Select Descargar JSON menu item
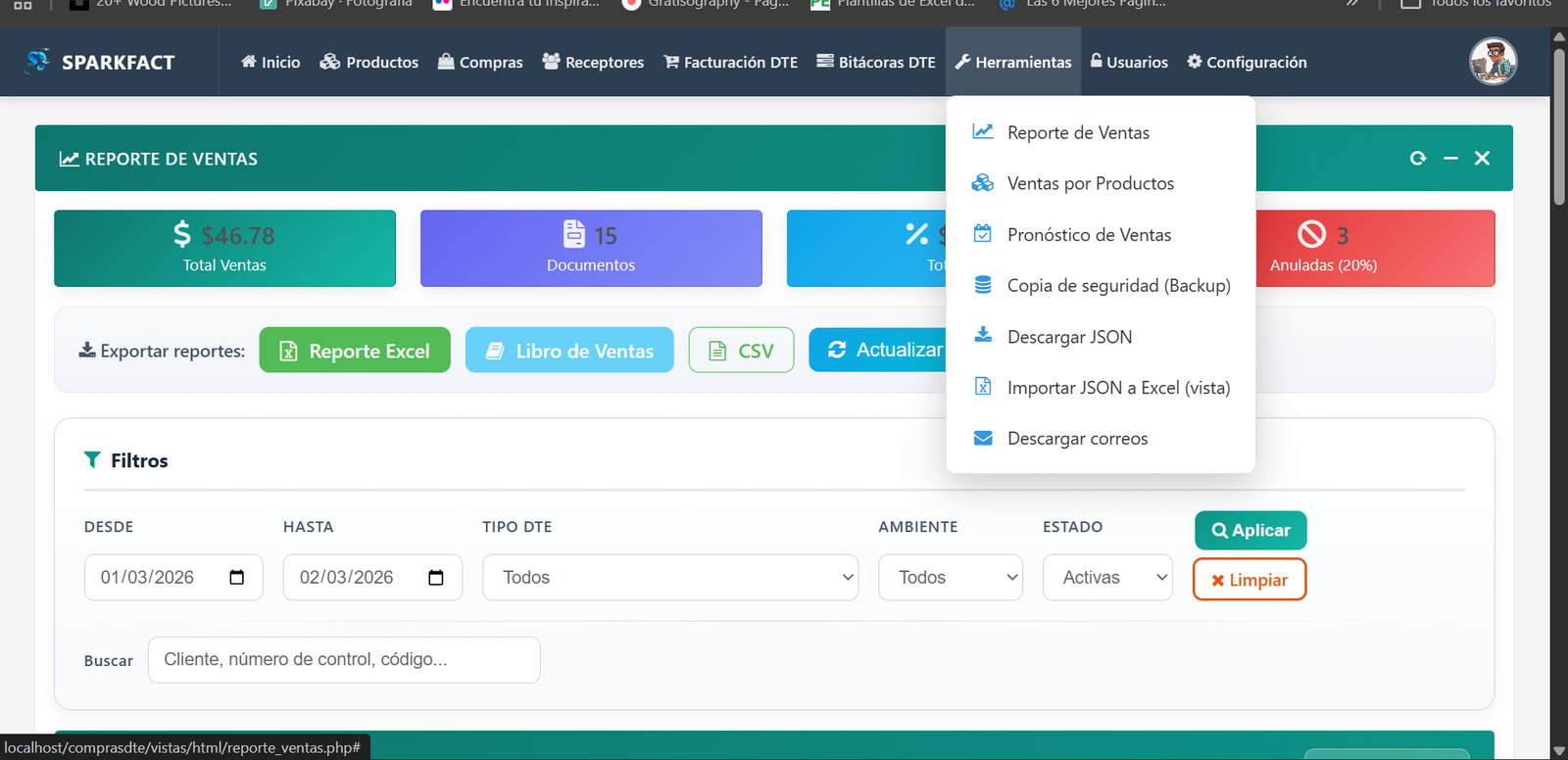1568x760 pixels. click(1069, 337)
